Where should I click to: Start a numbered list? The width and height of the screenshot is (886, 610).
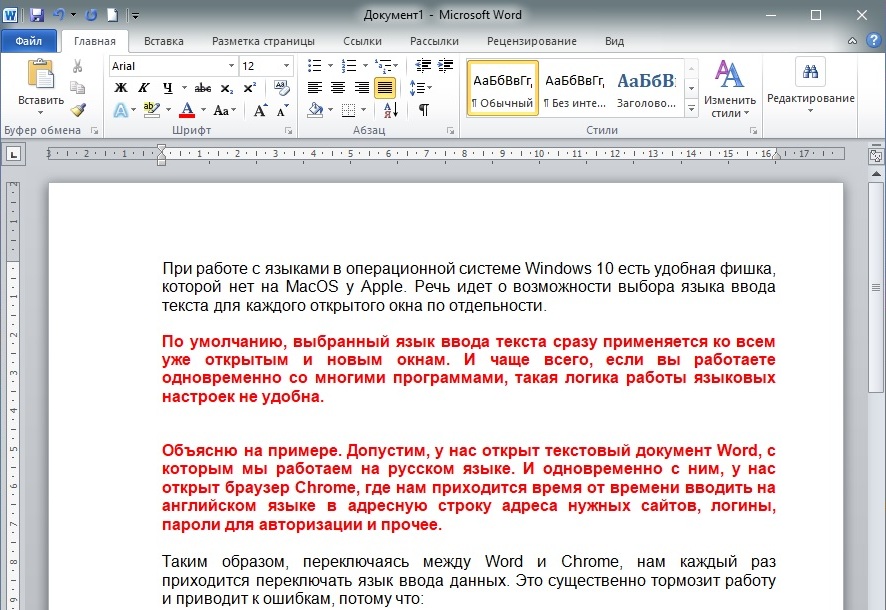[x=349, y=66]
